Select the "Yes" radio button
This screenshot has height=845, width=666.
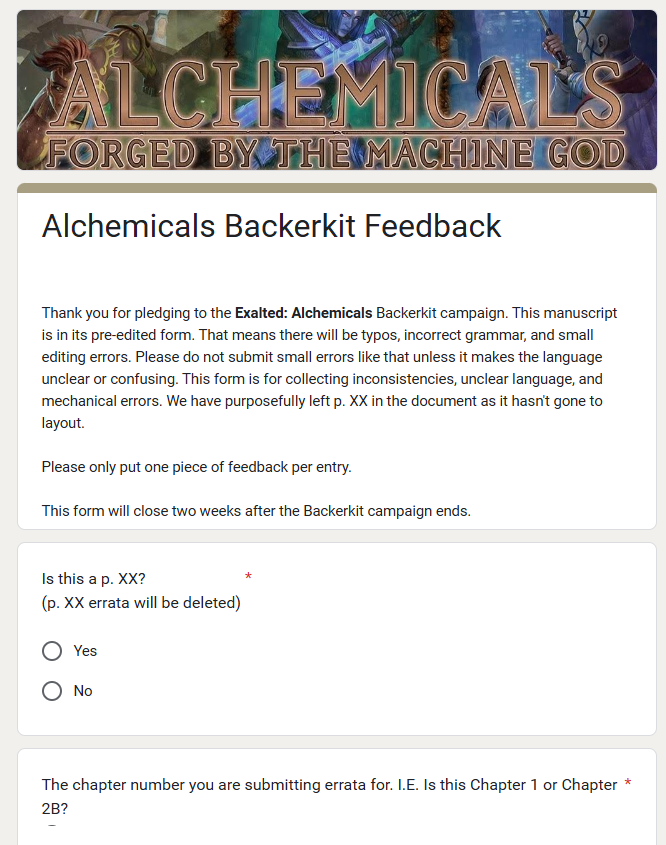[52, 651]
